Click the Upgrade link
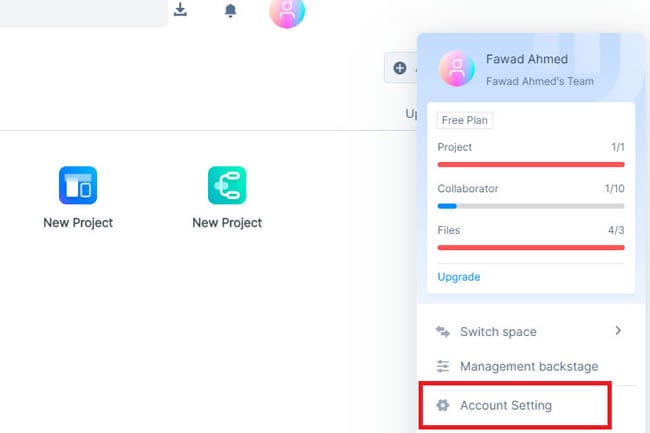 (x=459, y=276)
